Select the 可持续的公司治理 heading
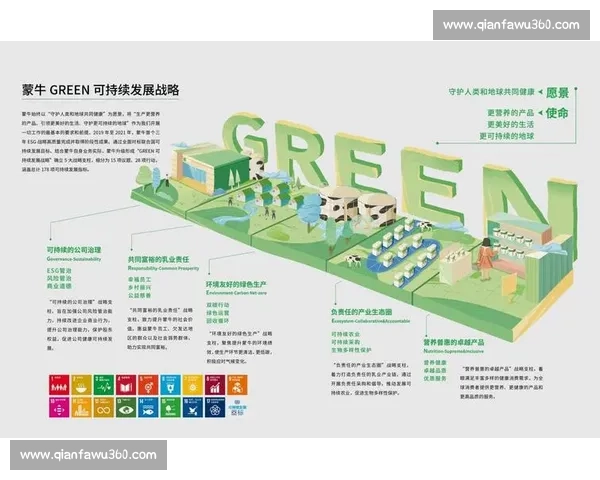The width and height of the screenshot is (600, 480). point(74,249)
